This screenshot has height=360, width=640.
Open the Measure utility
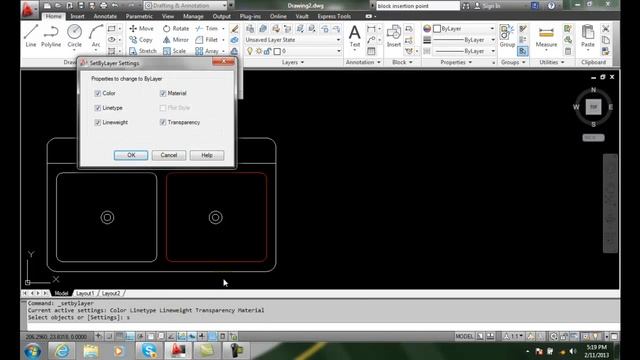pyautogui.click(x=546, y=36)
